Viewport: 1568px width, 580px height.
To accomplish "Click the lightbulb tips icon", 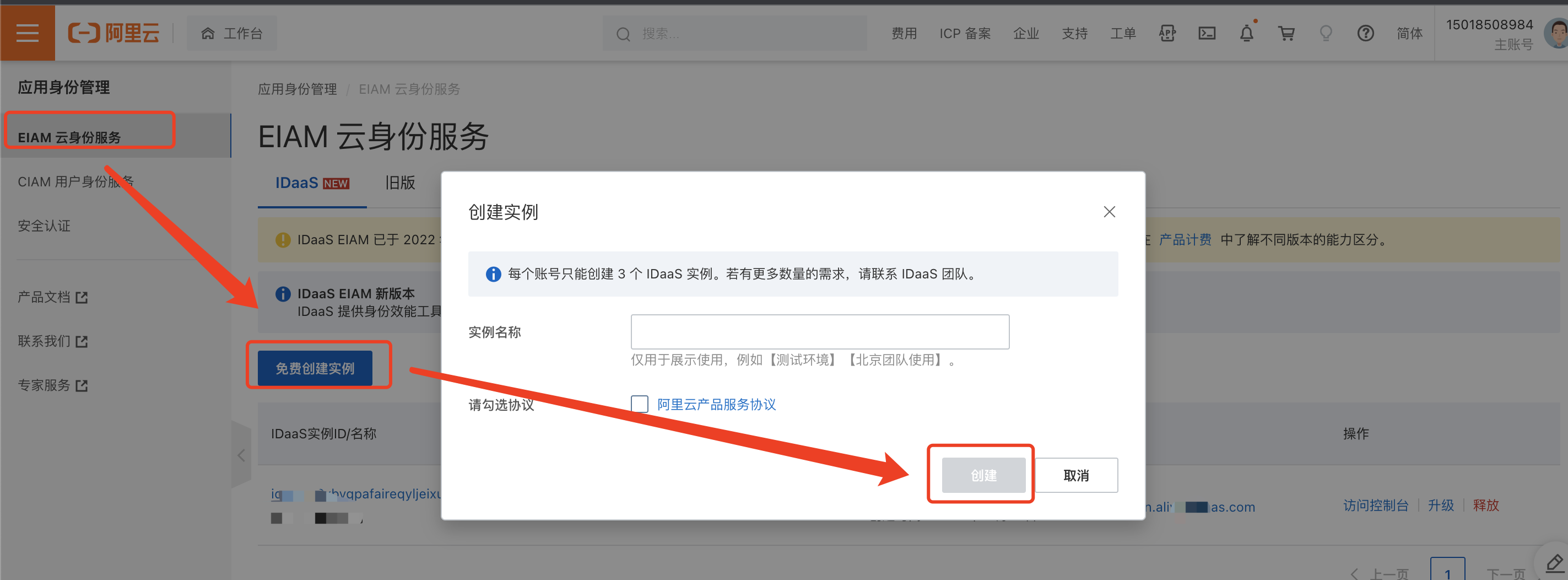I will point(1326,33).
